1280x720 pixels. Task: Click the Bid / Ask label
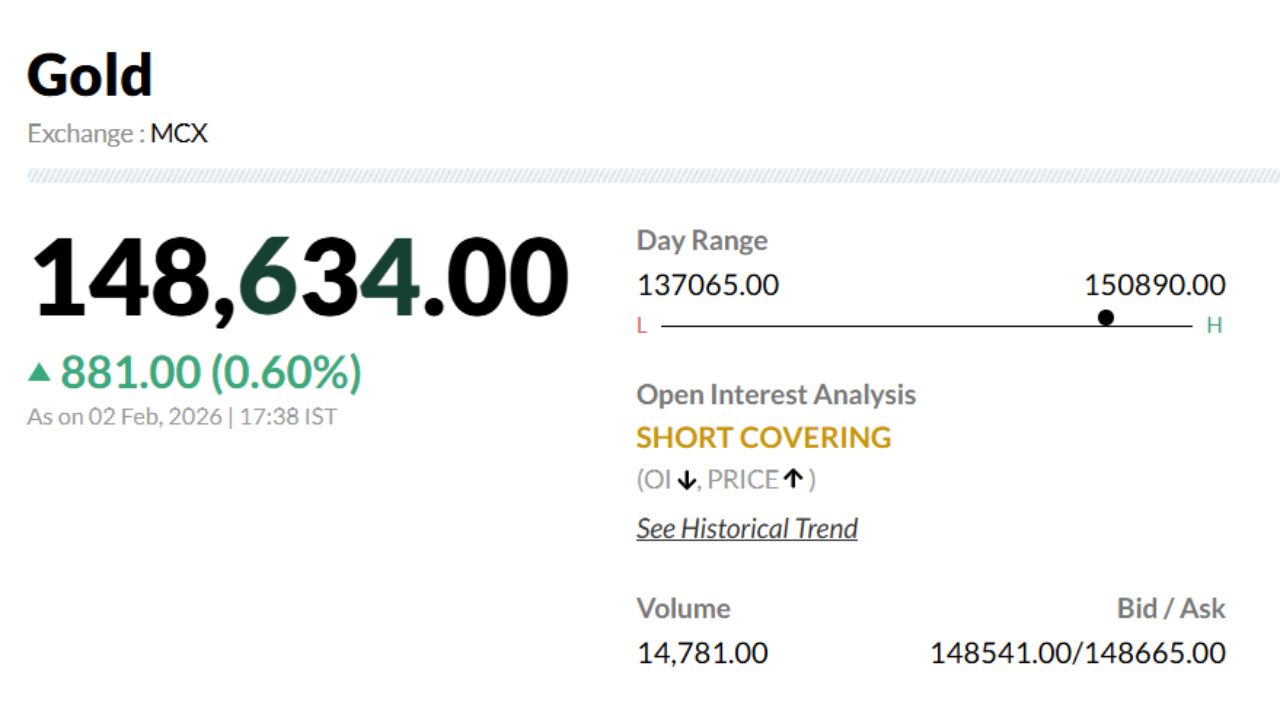[1170, 608]
